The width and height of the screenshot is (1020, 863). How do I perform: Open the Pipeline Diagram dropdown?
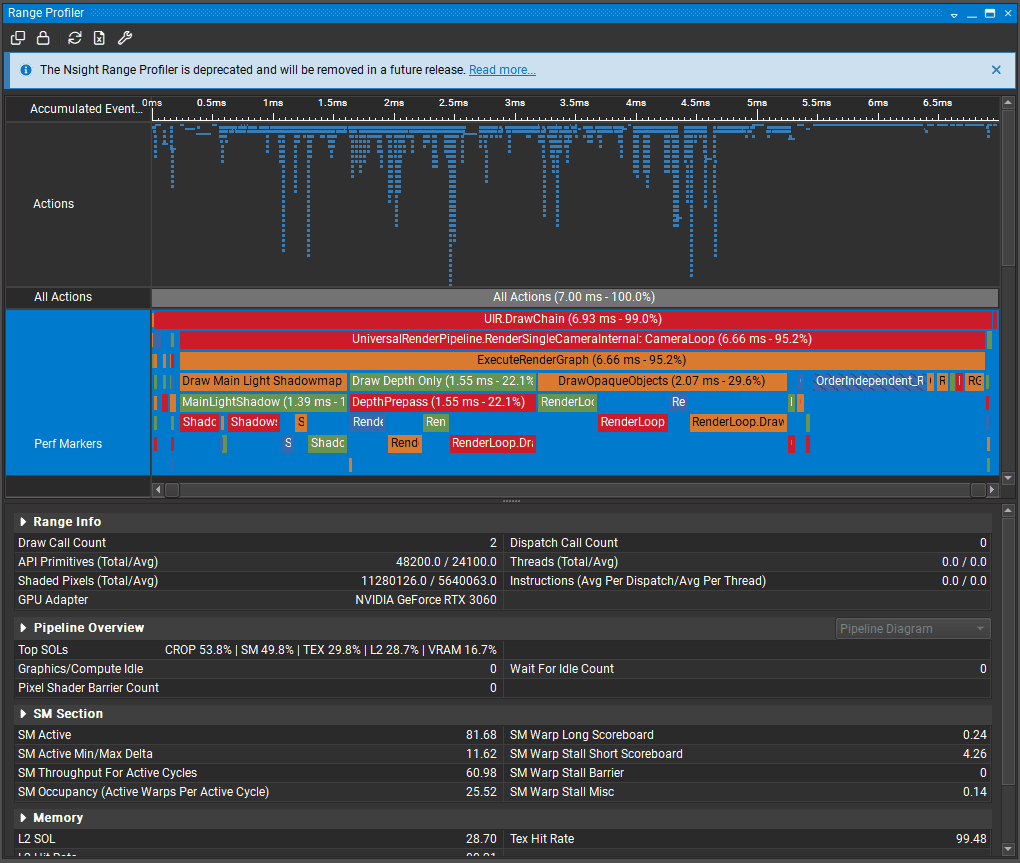click(x=912, y=629)
